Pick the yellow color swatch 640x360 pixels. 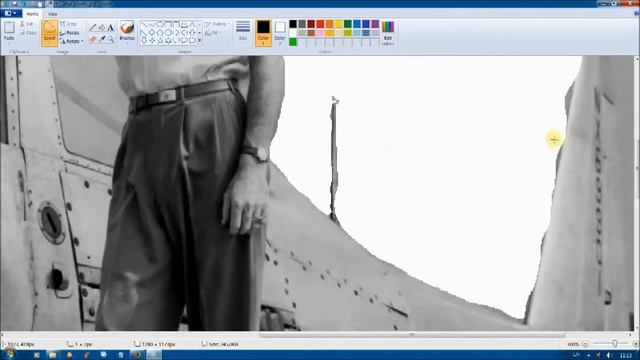[338, 24]
